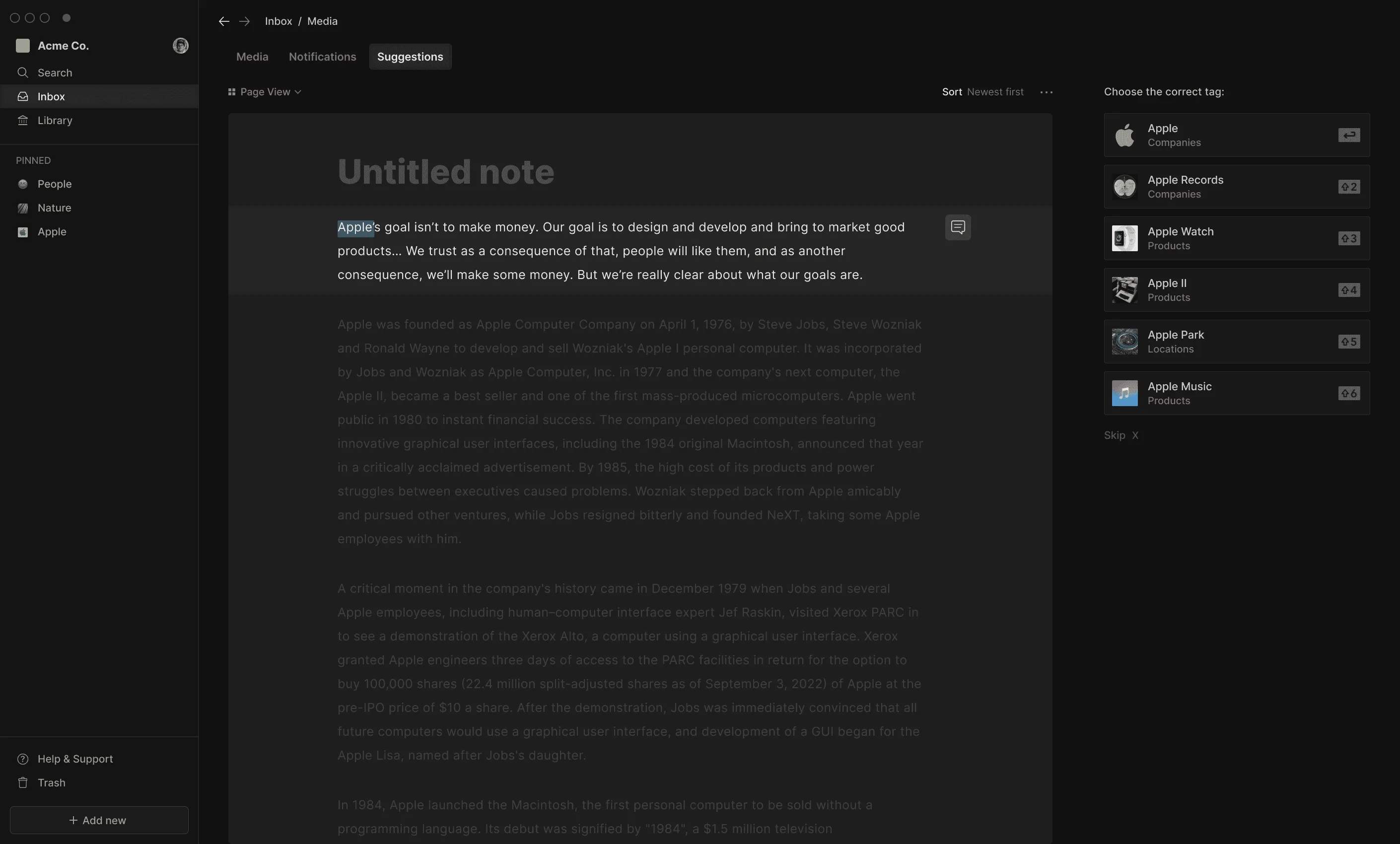
Task: Open the three-dot more options menu
Action: coord(1046,92)
